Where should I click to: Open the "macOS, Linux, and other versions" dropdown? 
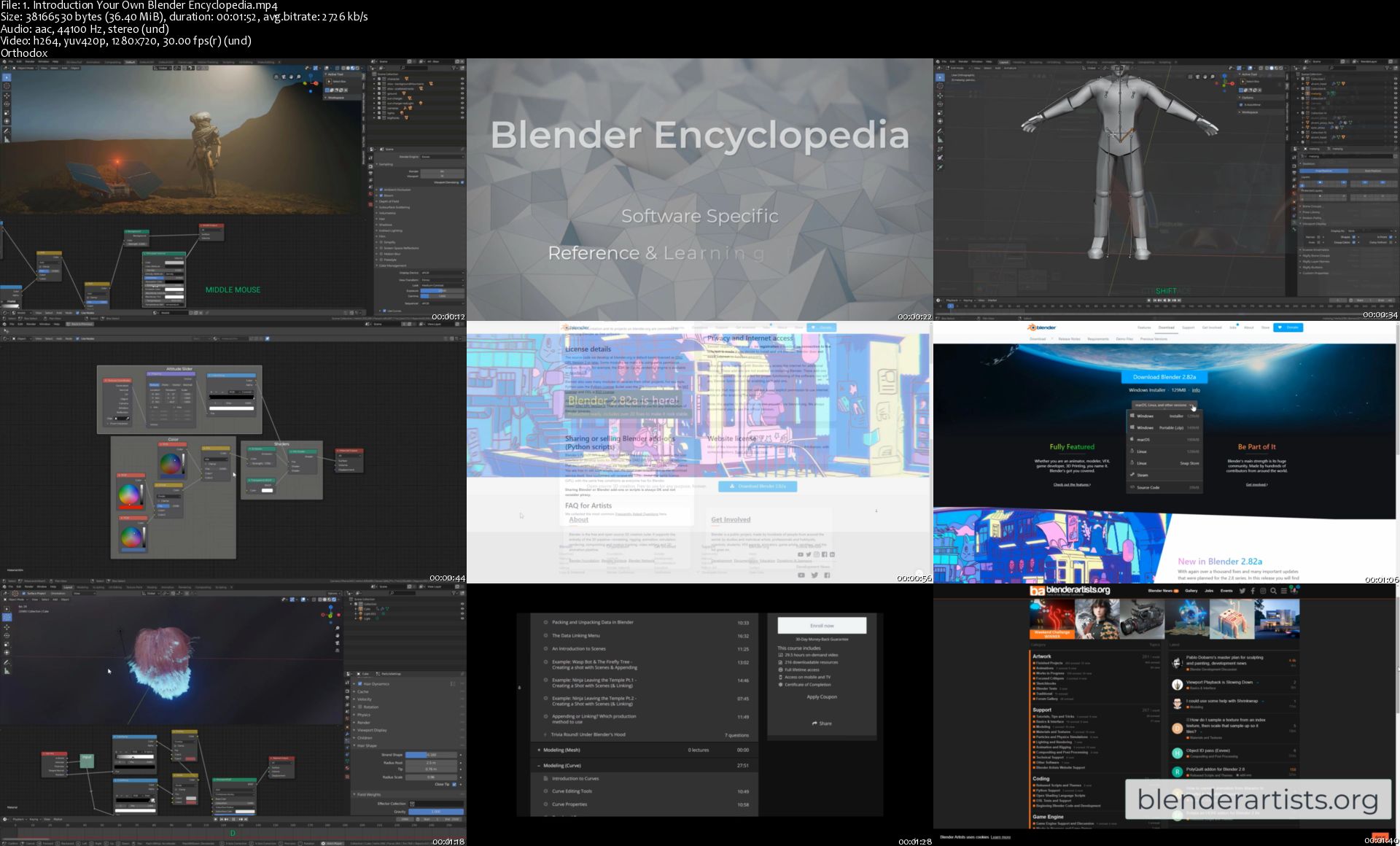pos(1164,405)
